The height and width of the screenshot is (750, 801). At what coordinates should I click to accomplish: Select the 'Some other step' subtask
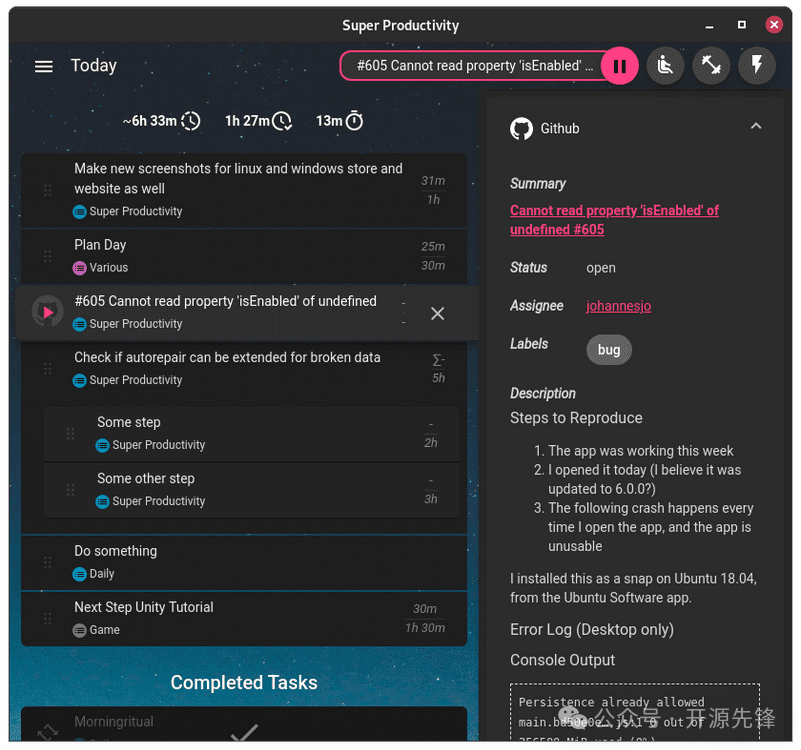(x=251, y=490)
